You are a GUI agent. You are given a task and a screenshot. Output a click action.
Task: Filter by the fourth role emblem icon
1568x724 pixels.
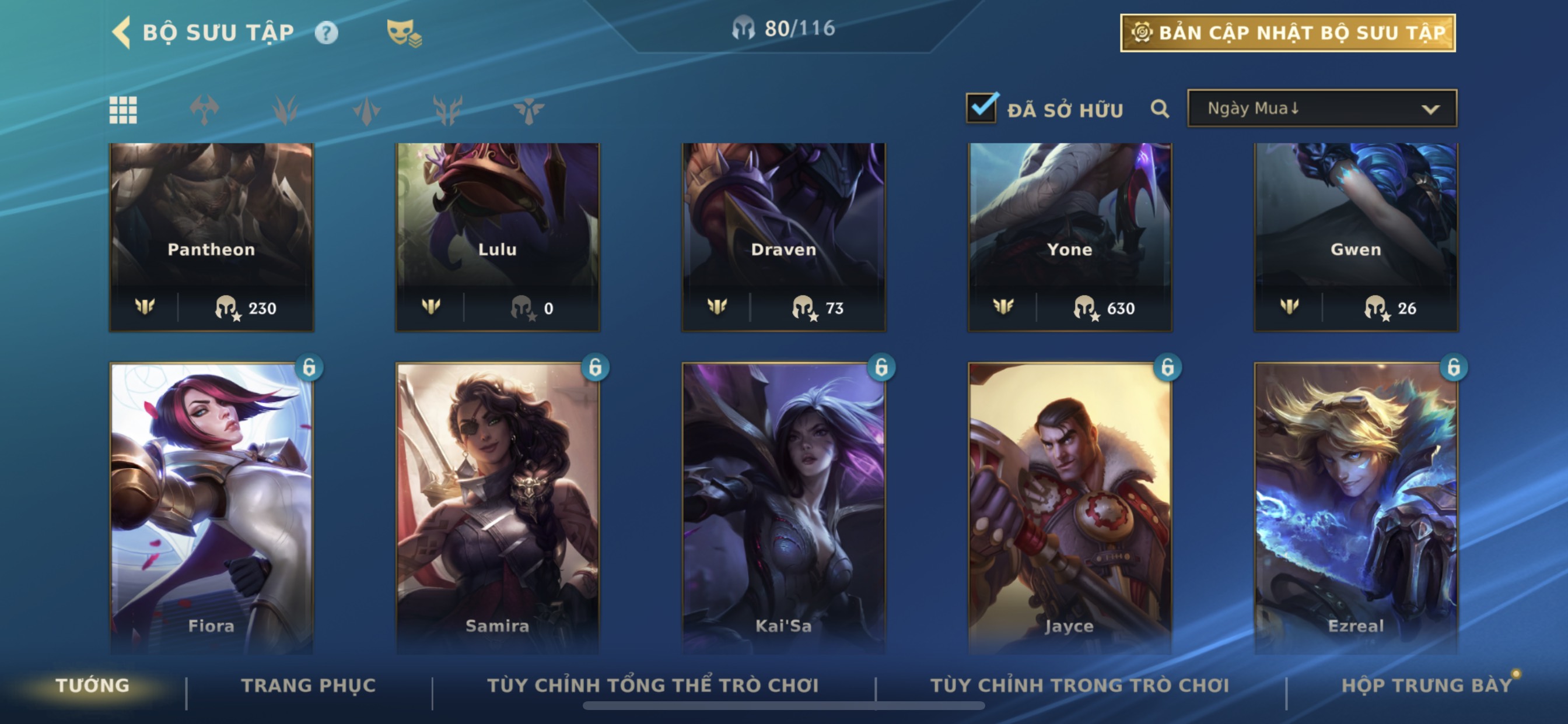tap(447, 110)
